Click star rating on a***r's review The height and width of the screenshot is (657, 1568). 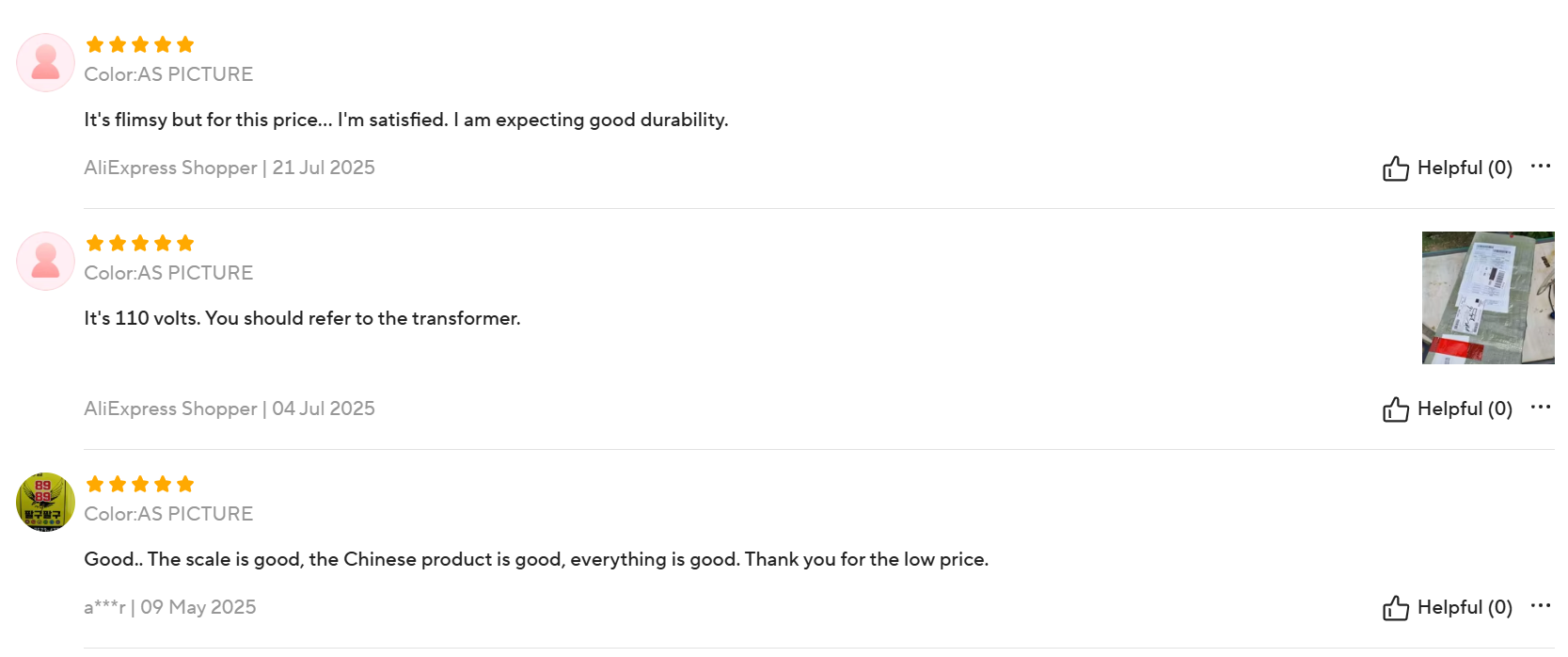(139, 484)
